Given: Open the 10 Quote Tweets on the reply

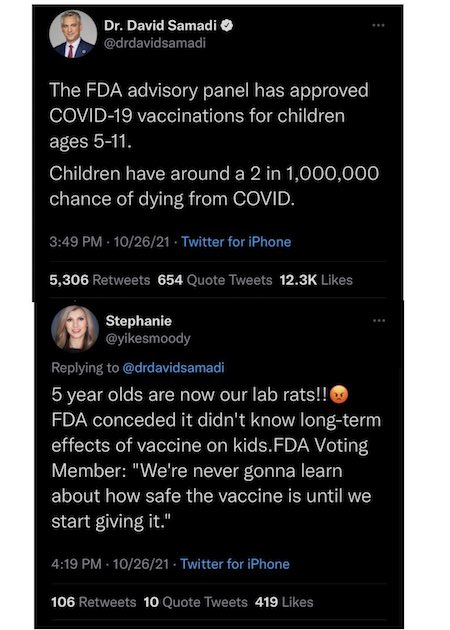Looking at the screenshot, I should point(196,602).
